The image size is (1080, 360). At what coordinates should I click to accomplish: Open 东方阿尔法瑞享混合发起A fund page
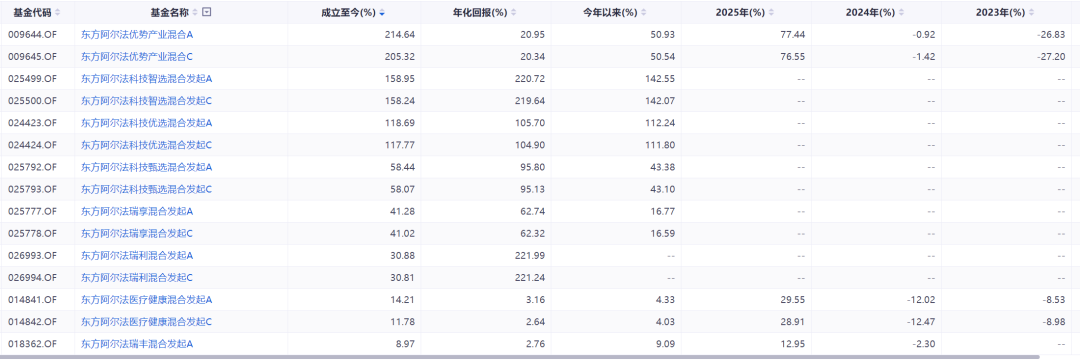[x=137, y=211]
